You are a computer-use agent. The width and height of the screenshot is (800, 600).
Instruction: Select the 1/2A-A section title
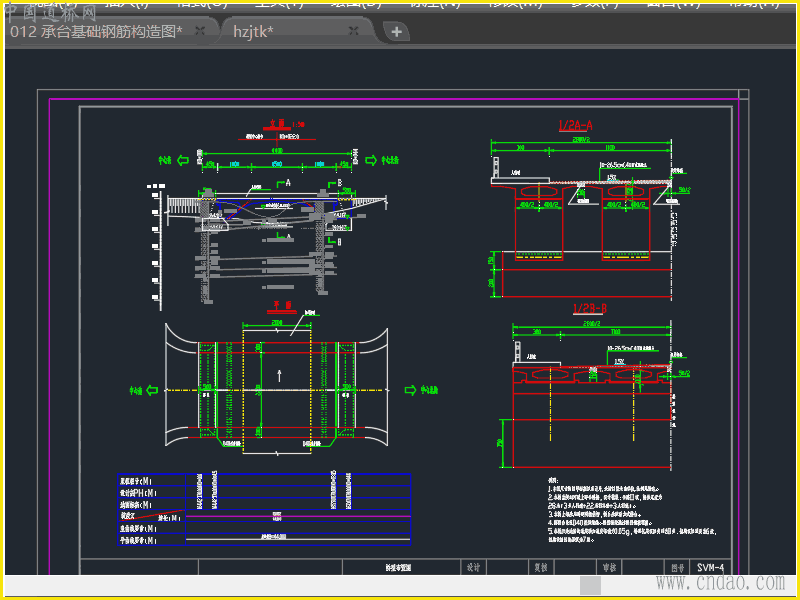pos(575,125)
